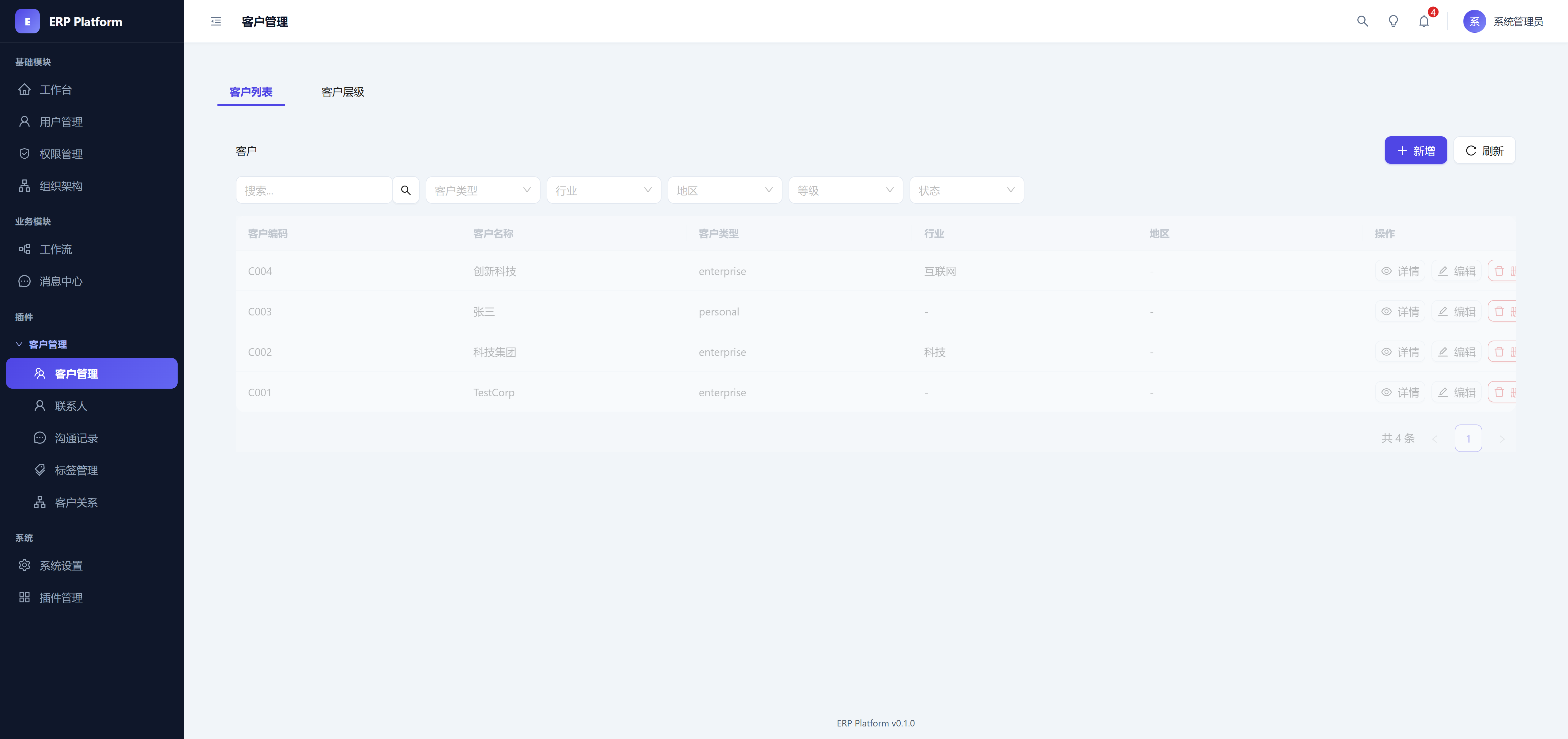This screenshot has width=1568, height=739.
Task: Open 消息中心 in the sidebar
Action: pos(61,281)
